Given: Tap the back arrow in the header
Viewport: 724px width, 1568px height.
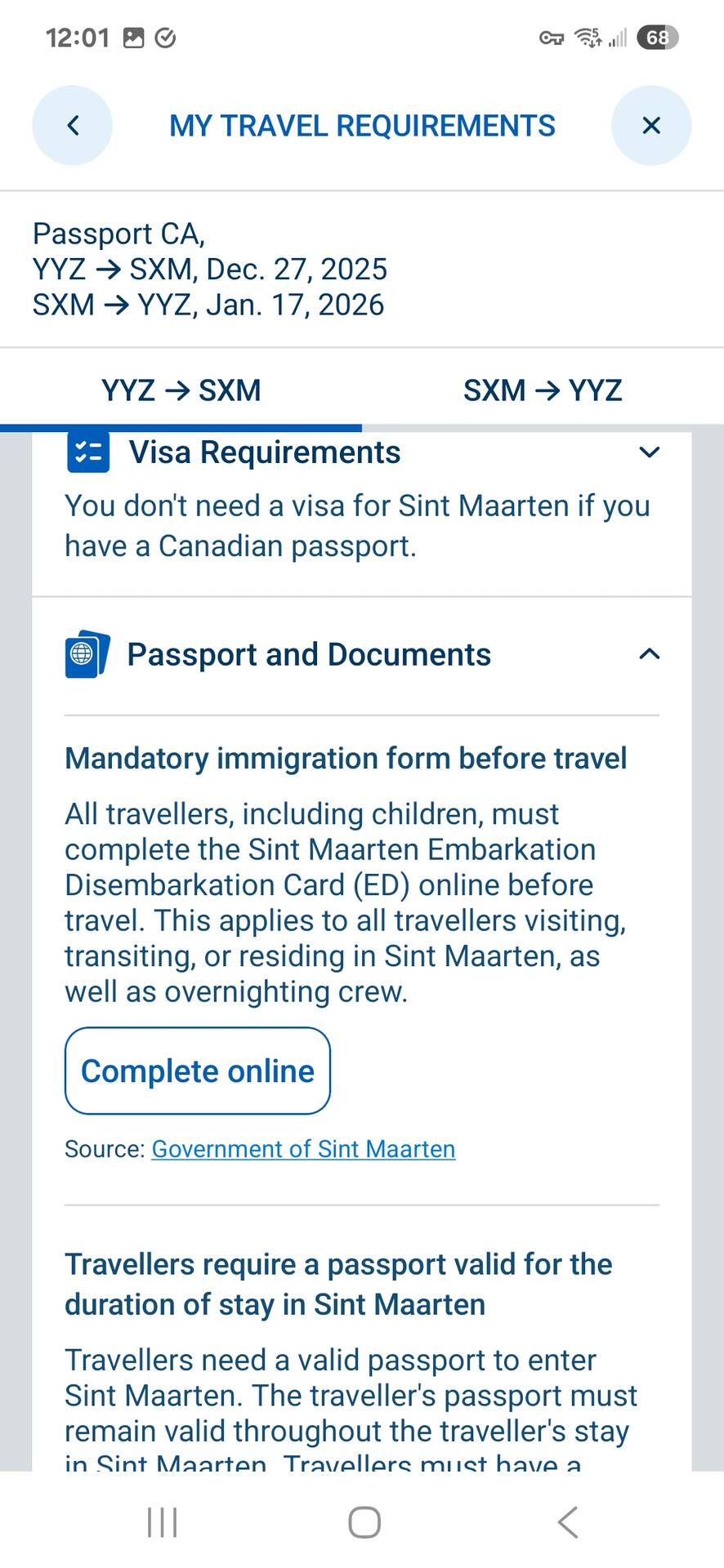Looking at the screenshot, I should [73, 125].
